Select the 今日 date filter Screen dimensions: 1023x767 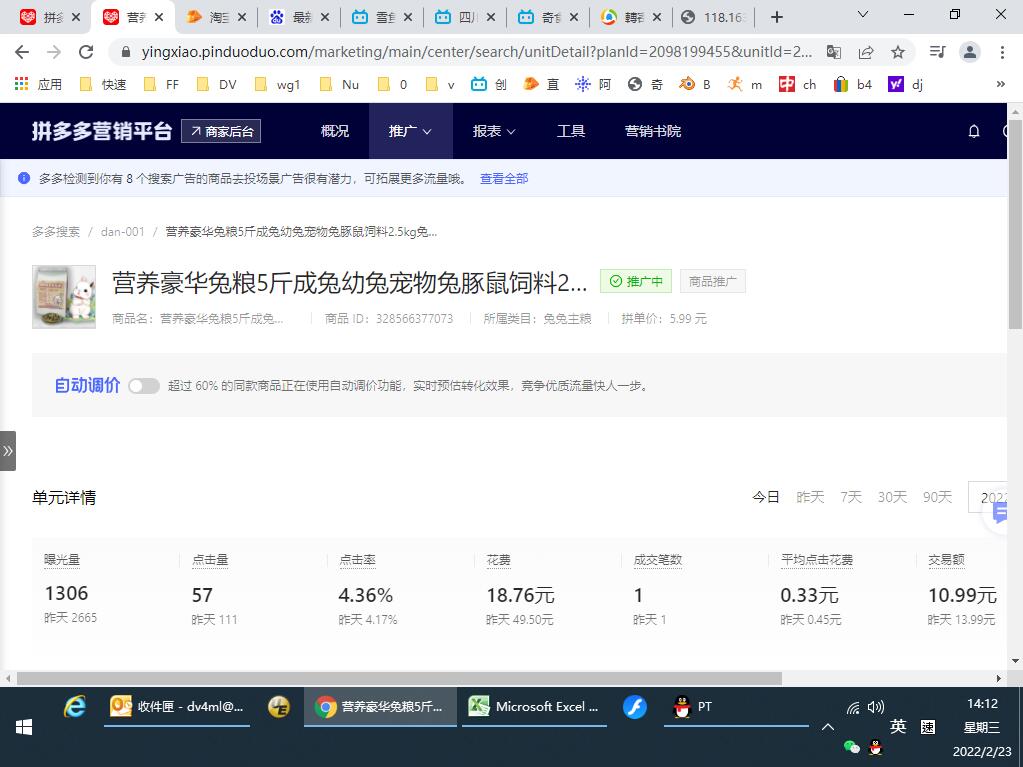(x=766, y=498)
